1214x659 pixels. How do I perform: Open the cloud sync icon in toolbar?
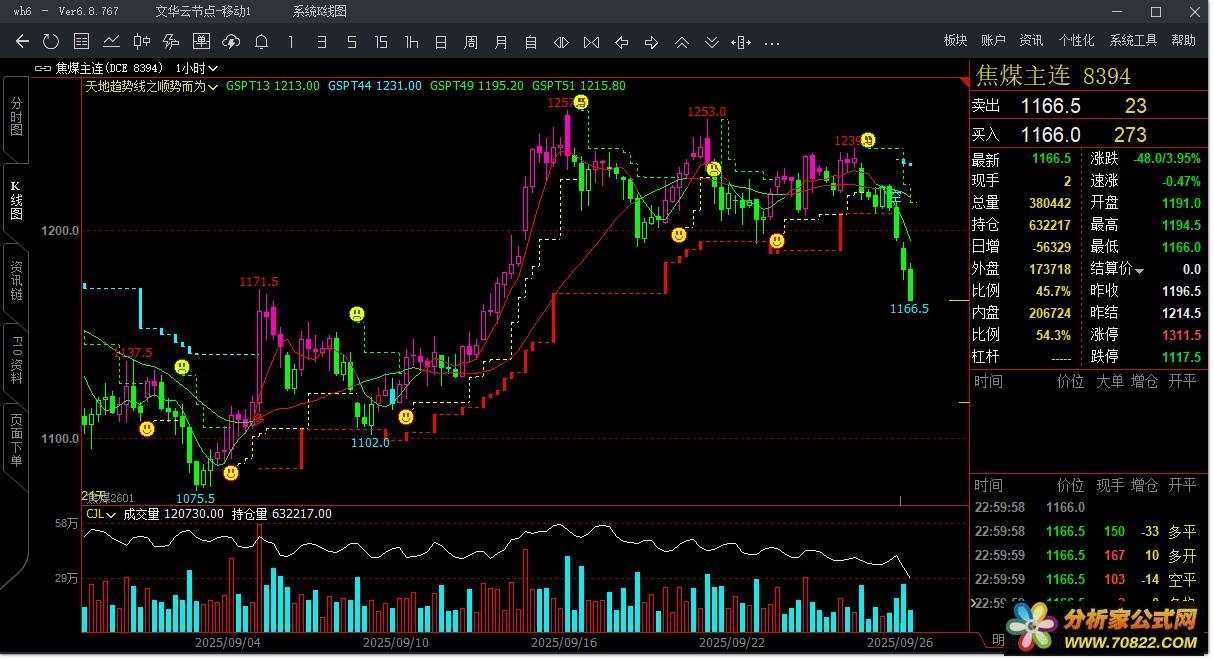pos(231,42)
